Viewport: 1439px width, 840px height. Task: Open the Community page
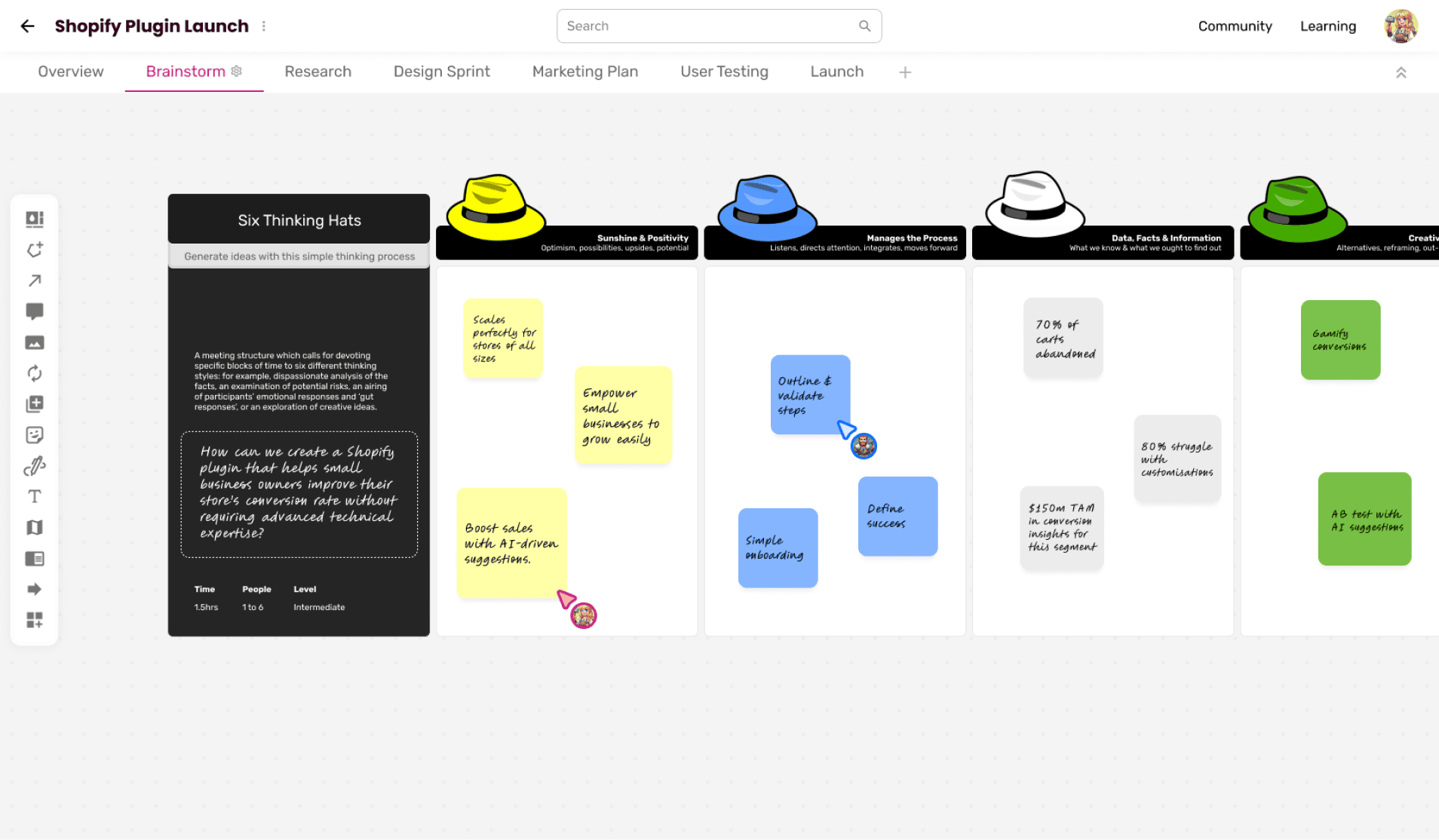(x=1235, y=26)
